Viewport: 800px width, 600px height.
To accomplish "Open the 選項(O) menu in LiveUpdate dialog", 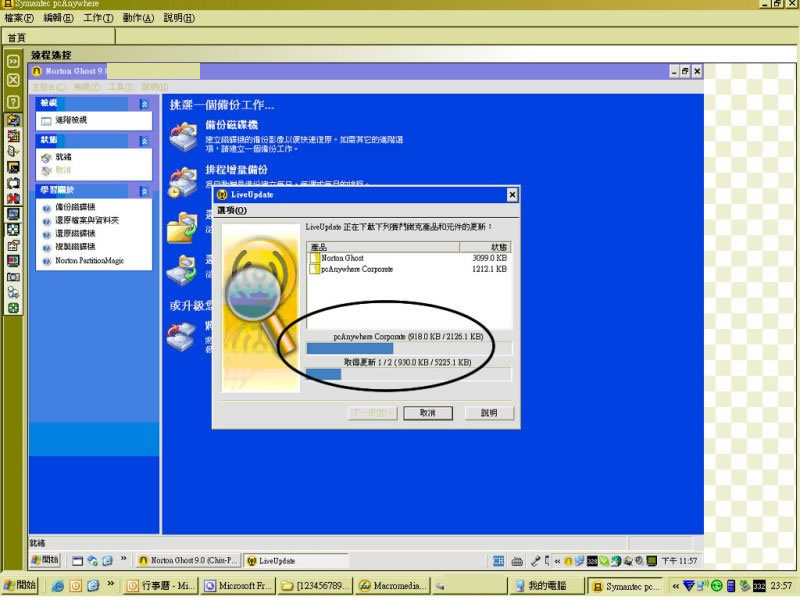I will (x=232, y=210).
